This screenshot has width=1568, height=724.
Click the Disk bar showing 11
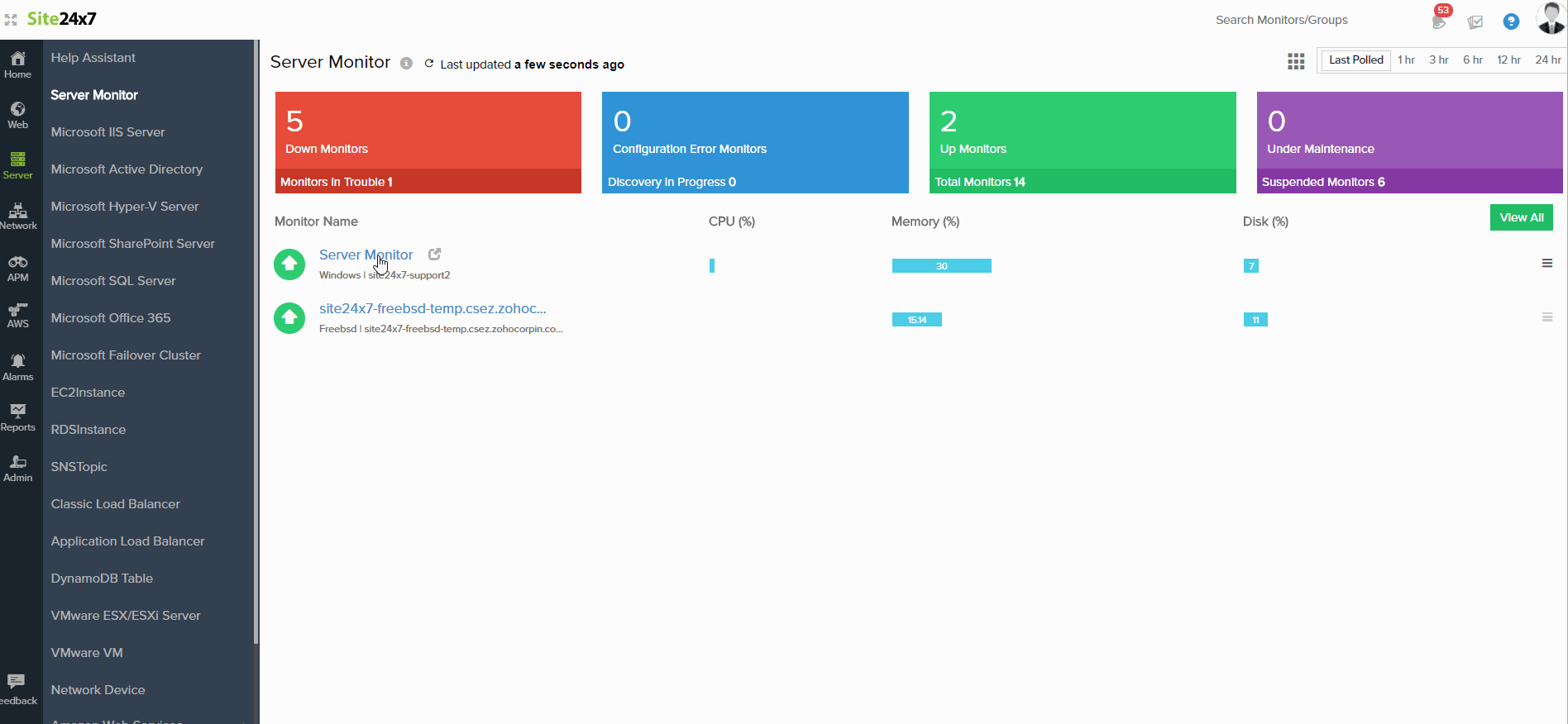click(1255, 320)
